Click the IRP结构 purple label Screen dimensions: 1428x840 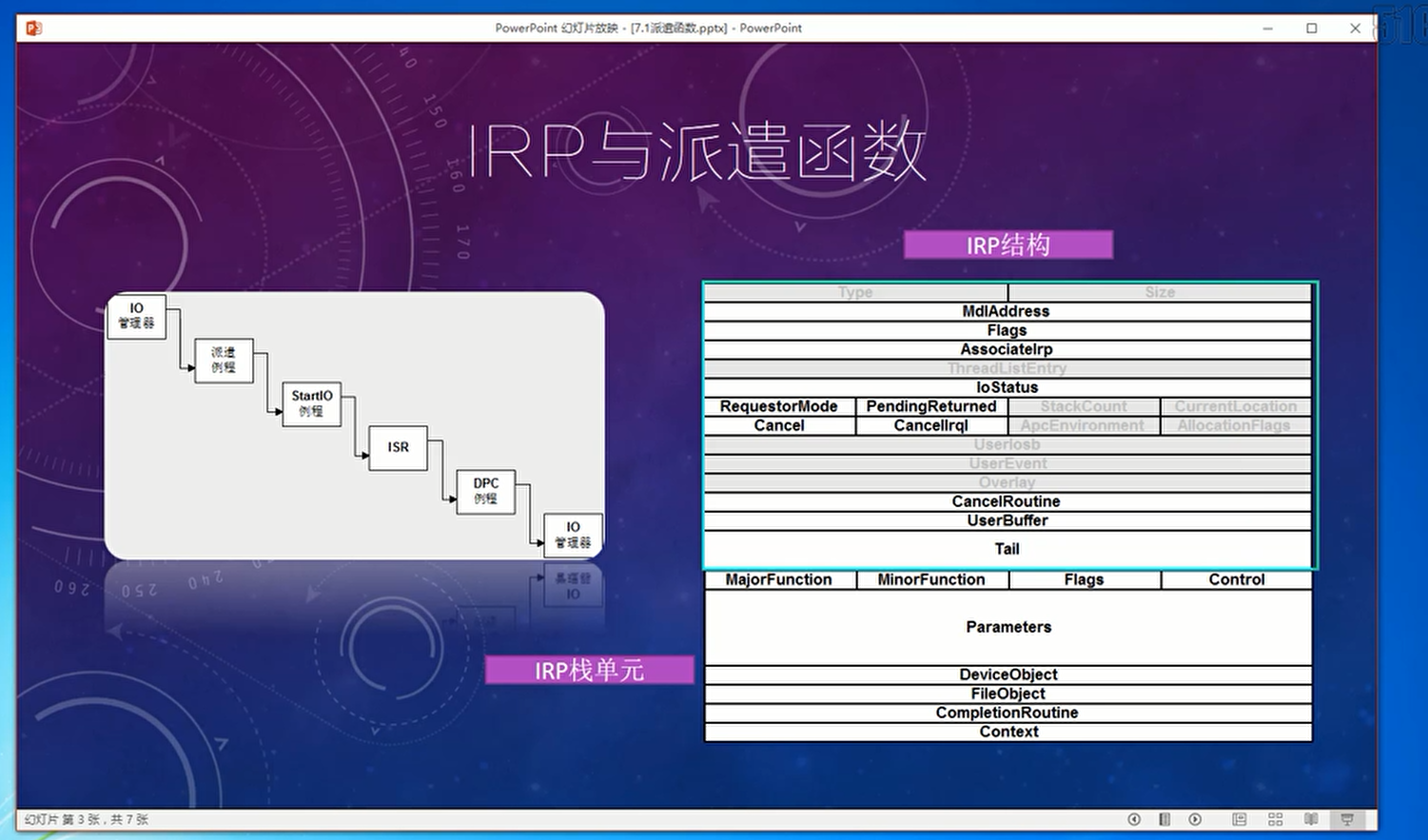click(1008, 244)
